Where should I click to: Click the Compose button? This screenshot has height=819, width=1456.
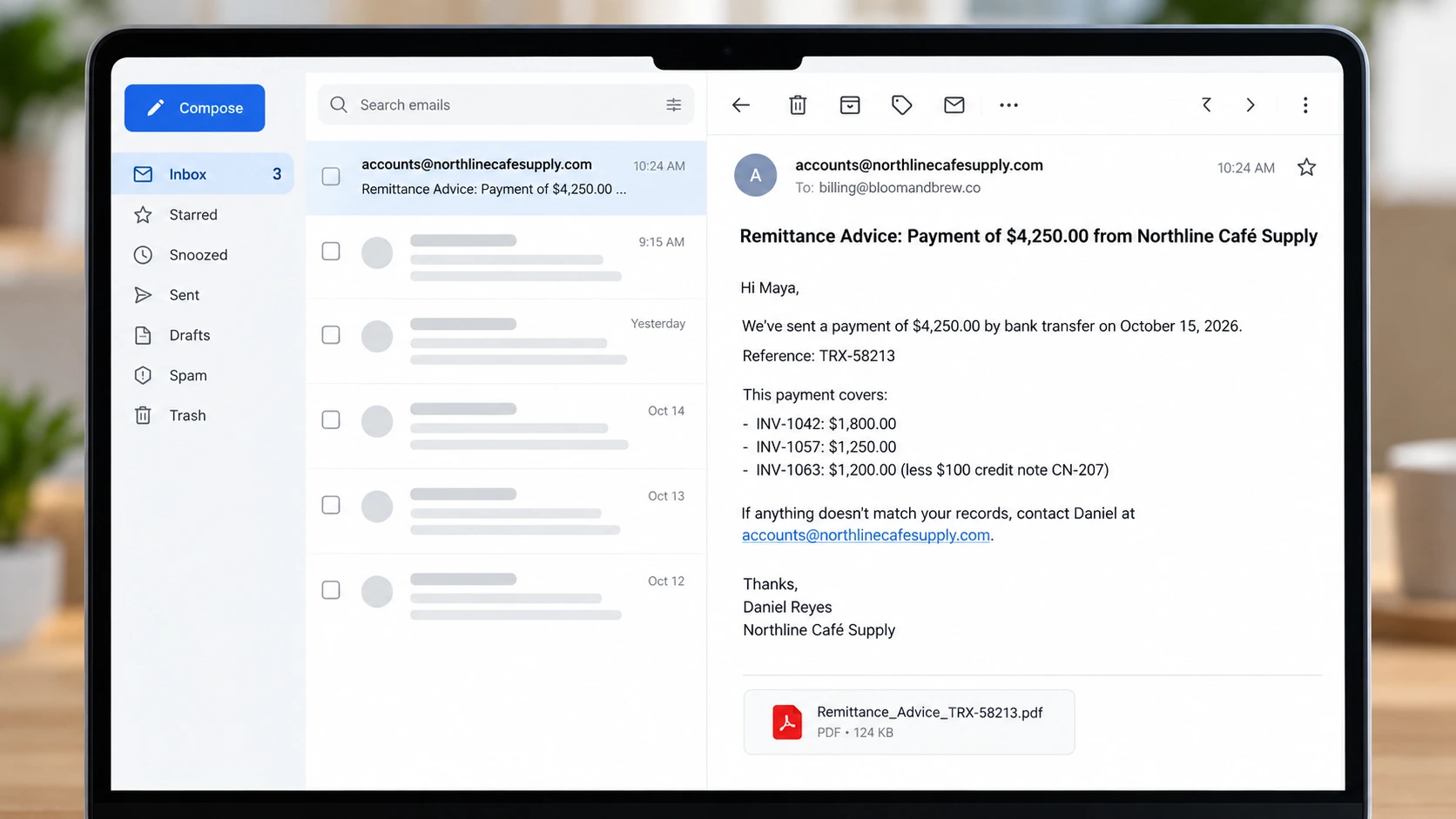194,108
